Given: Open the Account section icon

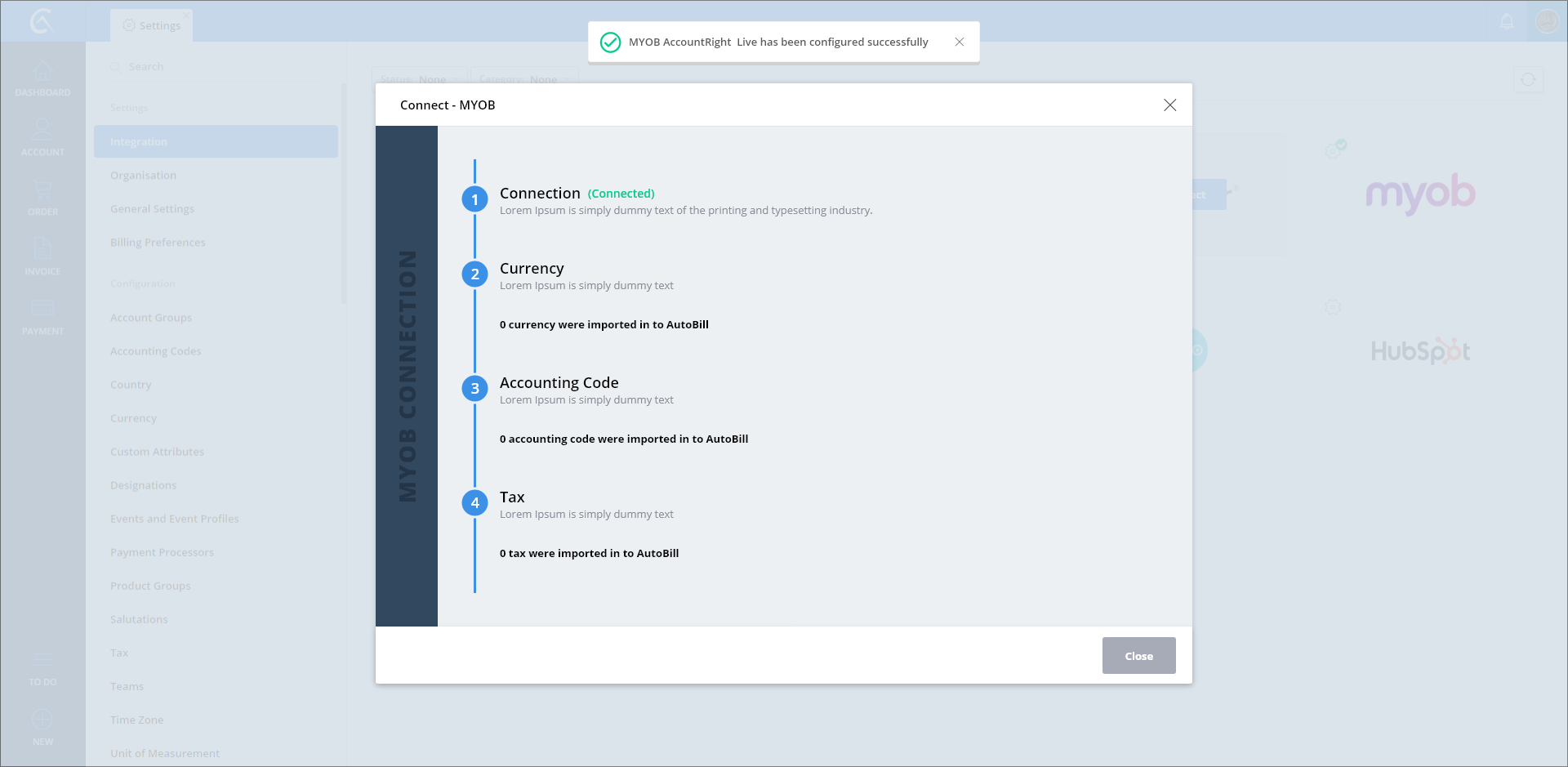Looking at the screenshot, I should coord(42,131).
